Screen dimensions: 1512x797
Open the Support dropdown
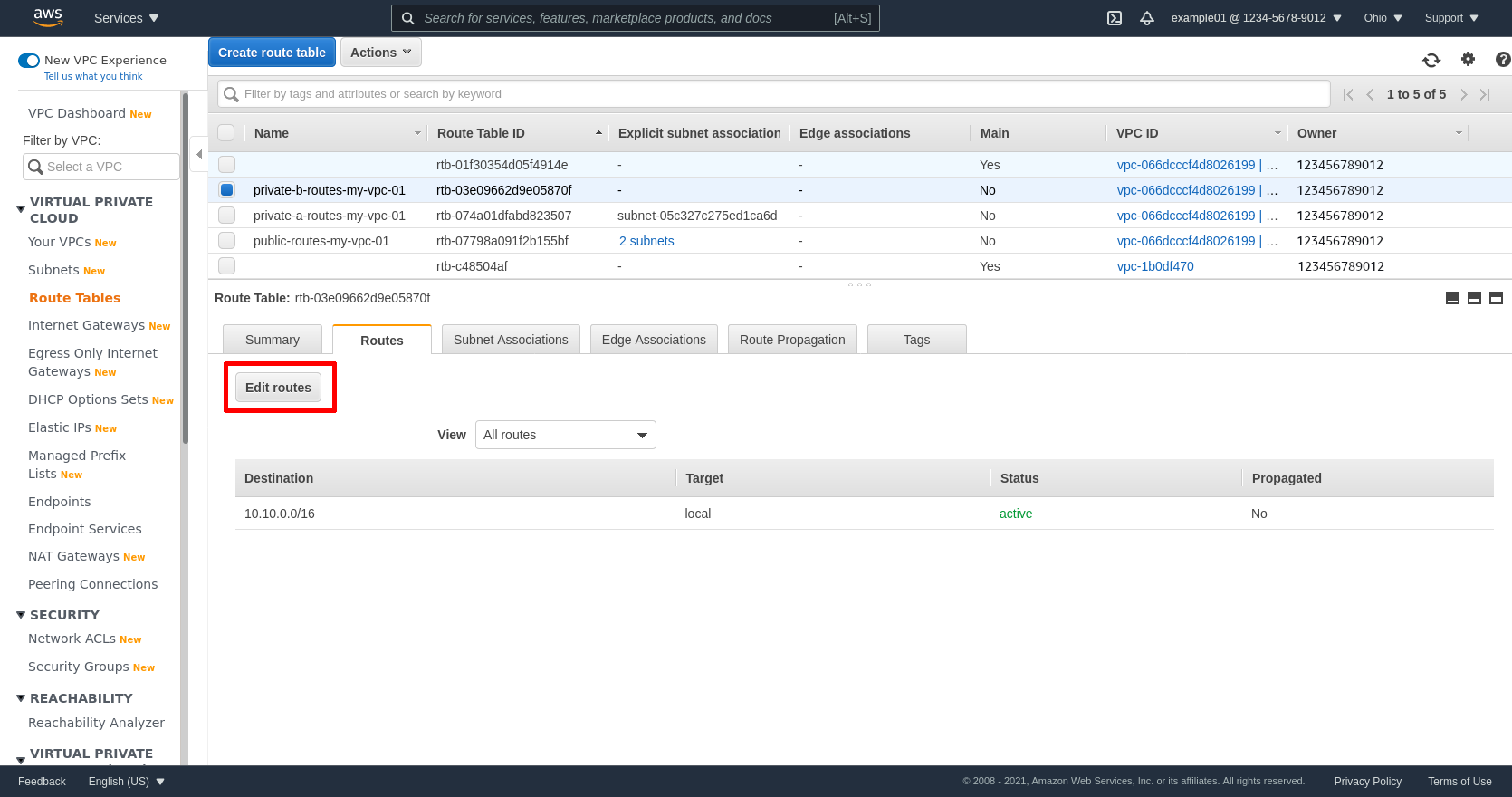tap(1450, 18)
